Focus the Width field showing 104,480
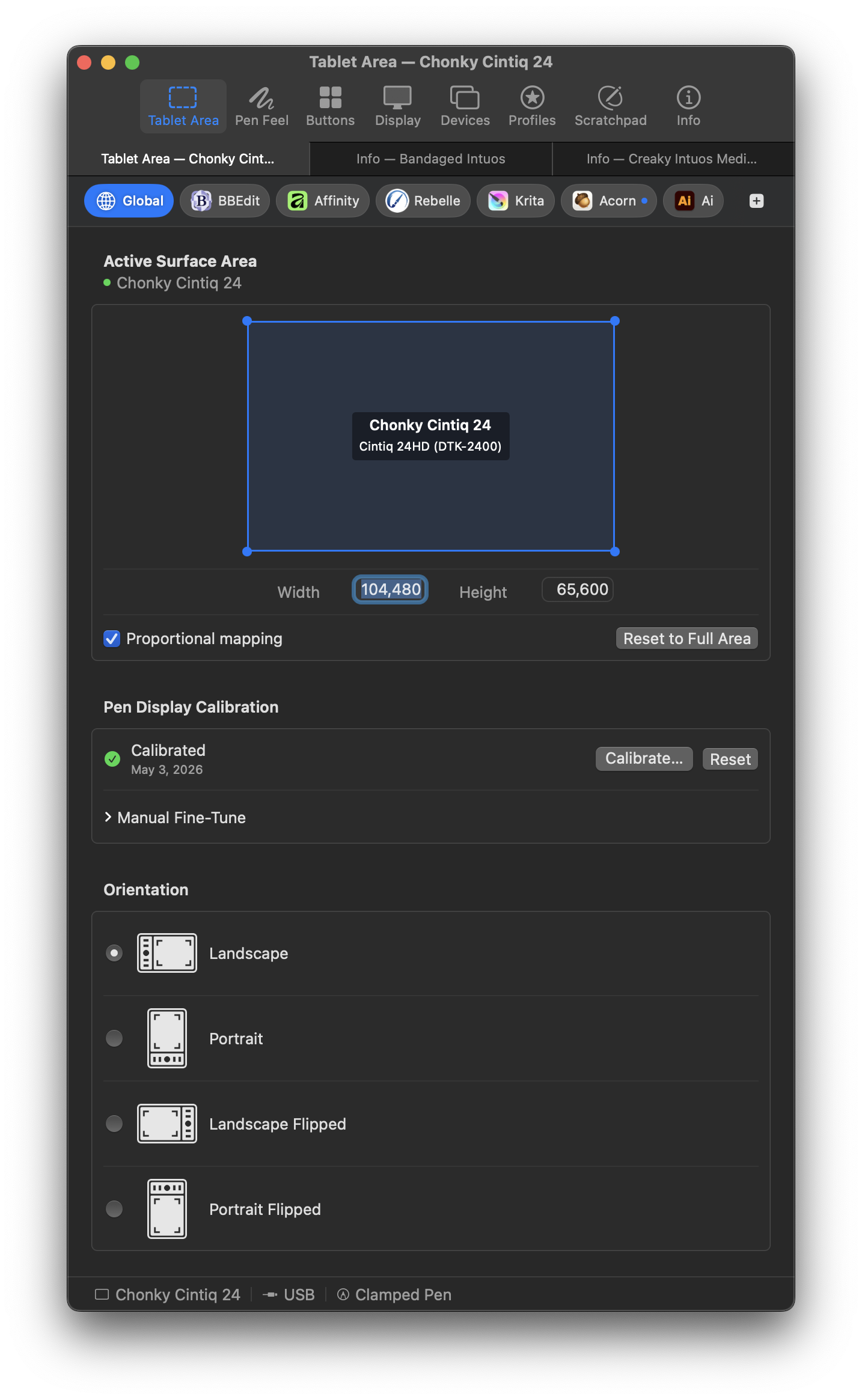The width and height of the screenshot is (862, 1400). 390,589
